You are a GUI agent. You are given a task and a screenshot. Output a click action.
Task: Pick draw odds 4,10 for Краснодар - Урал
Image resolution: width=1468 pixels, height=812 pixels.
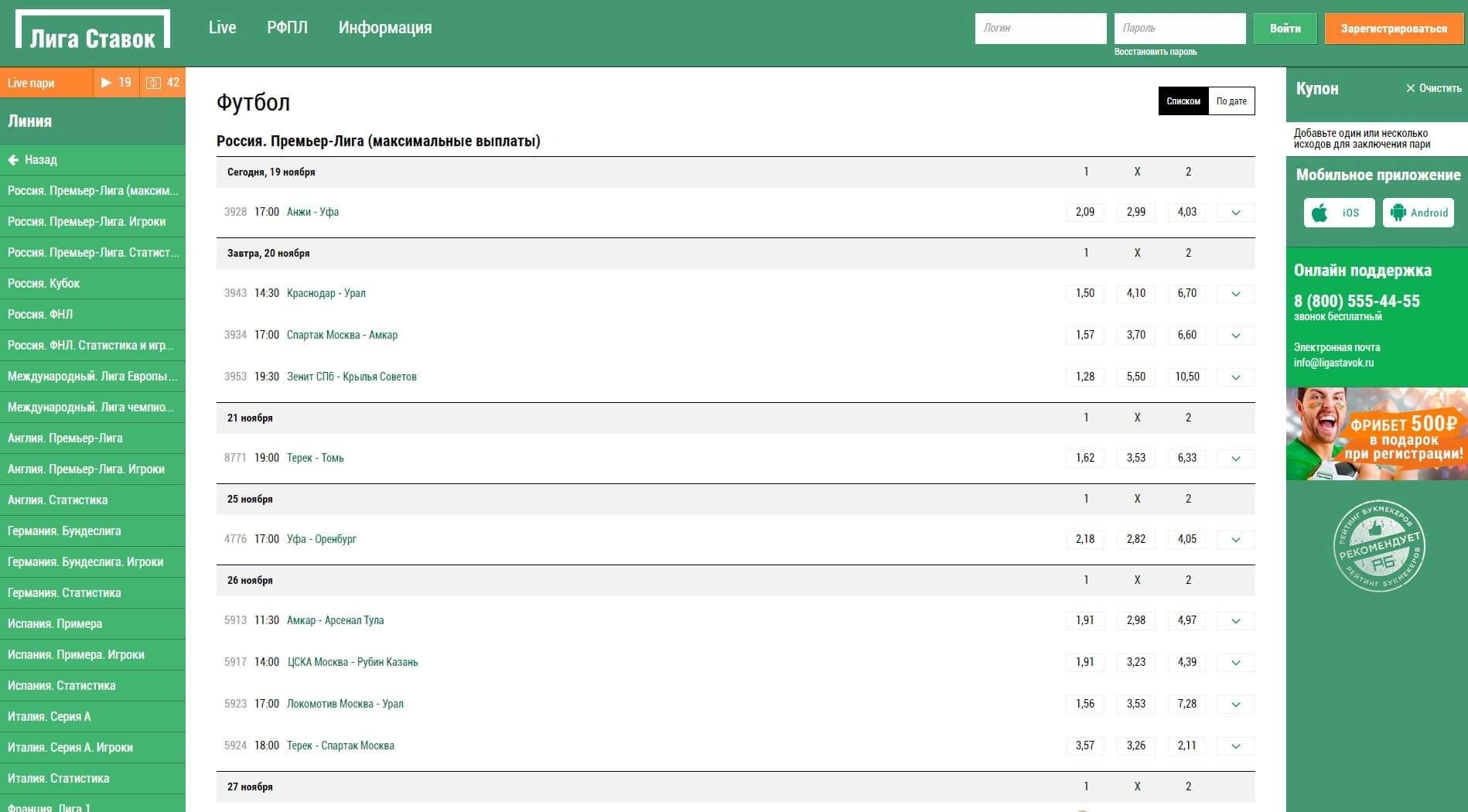[1136, 293]
